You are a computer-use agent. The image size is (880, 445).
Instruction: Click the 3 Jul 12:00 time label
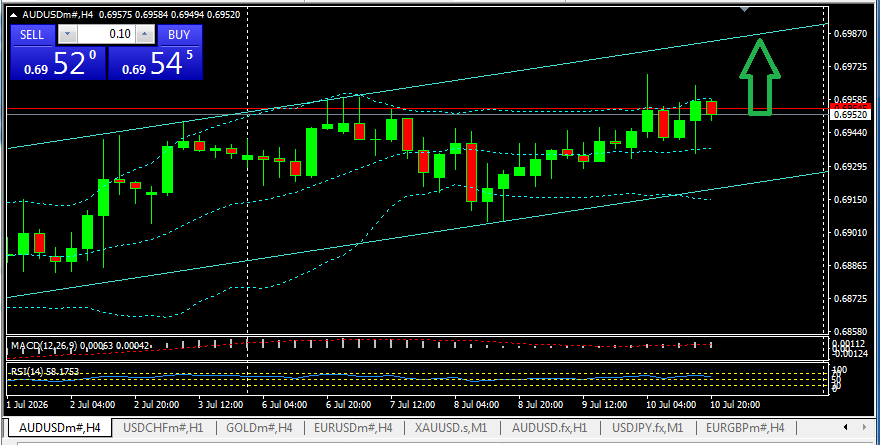pyautogui.click(x=221, y=405)
